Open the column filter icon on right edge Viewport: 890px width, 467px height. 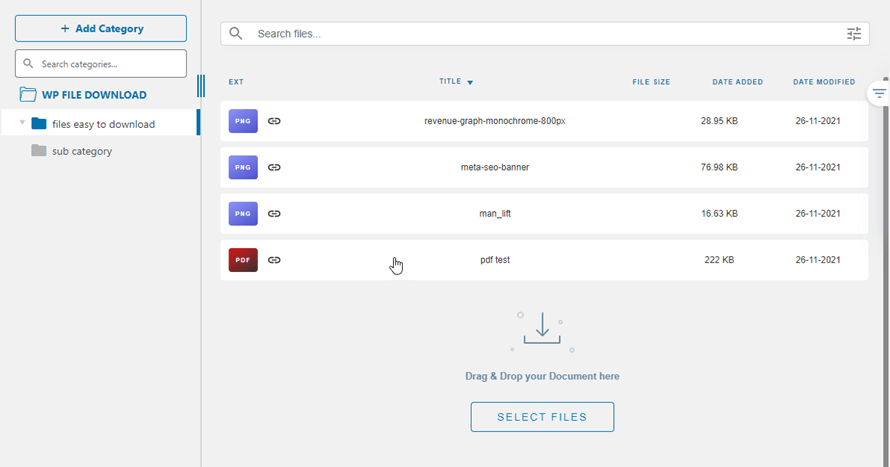(x=878, y=94)
